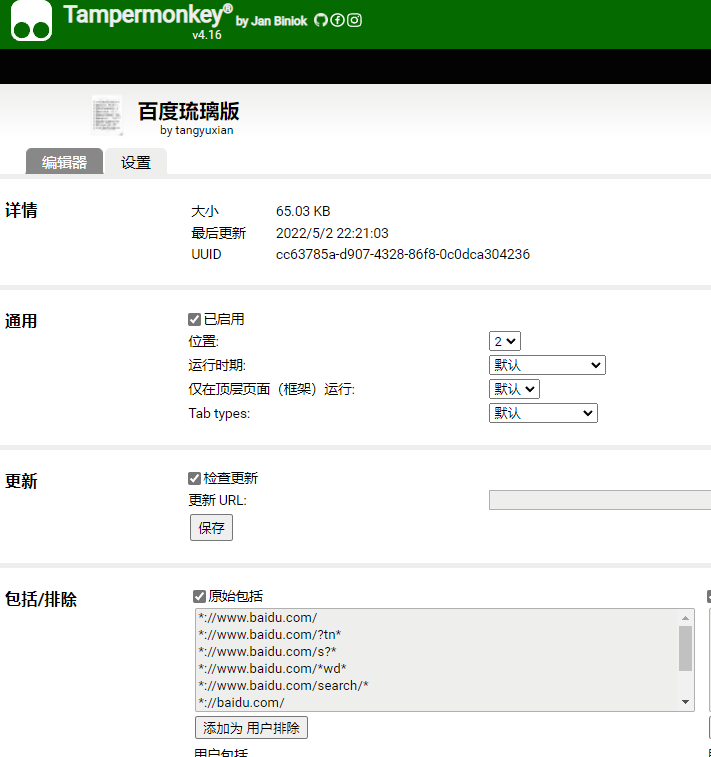Click the script title 百度琉璃版

[x=189, y=112]
